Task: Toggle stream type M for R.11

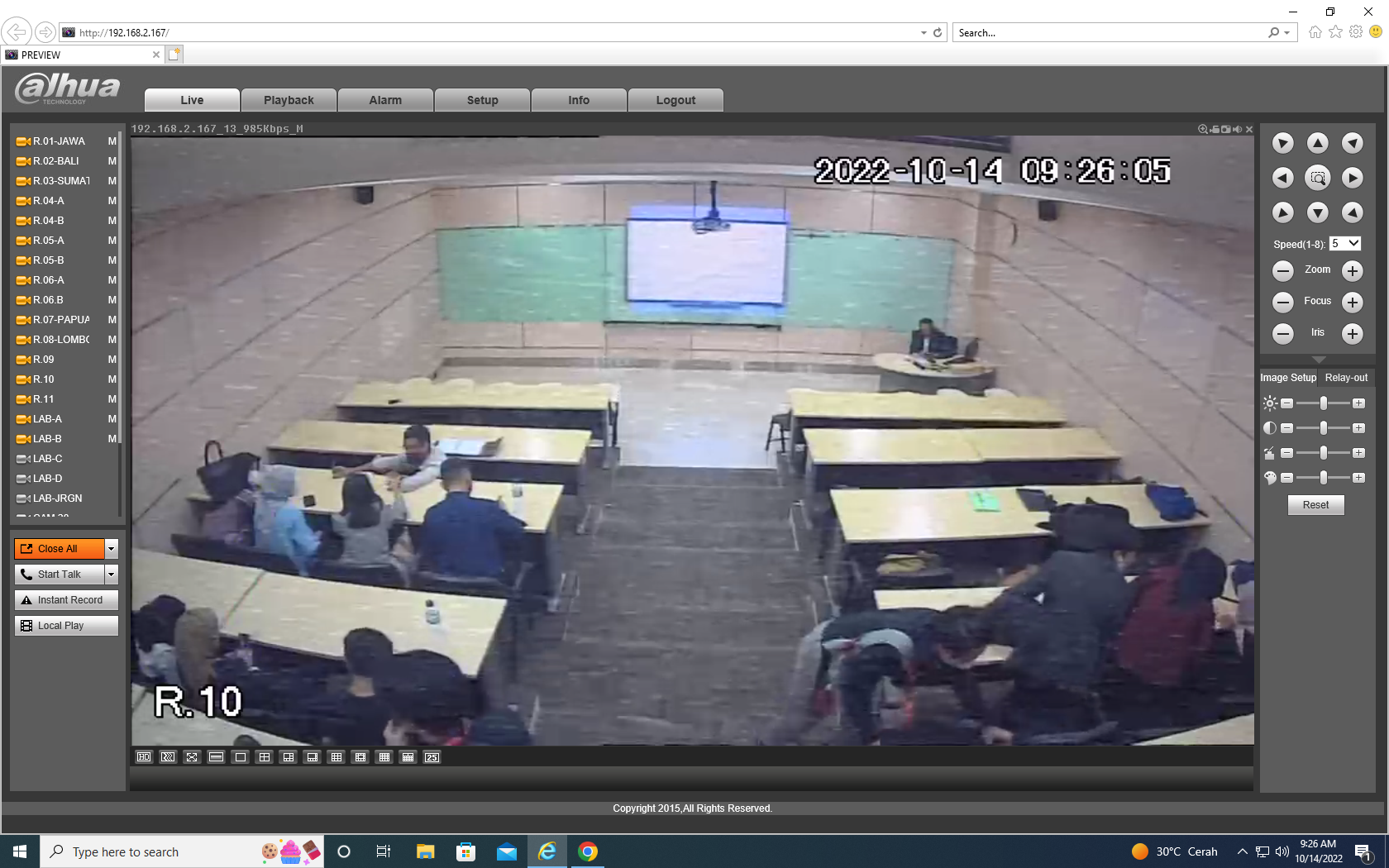Action: point(112,399)
